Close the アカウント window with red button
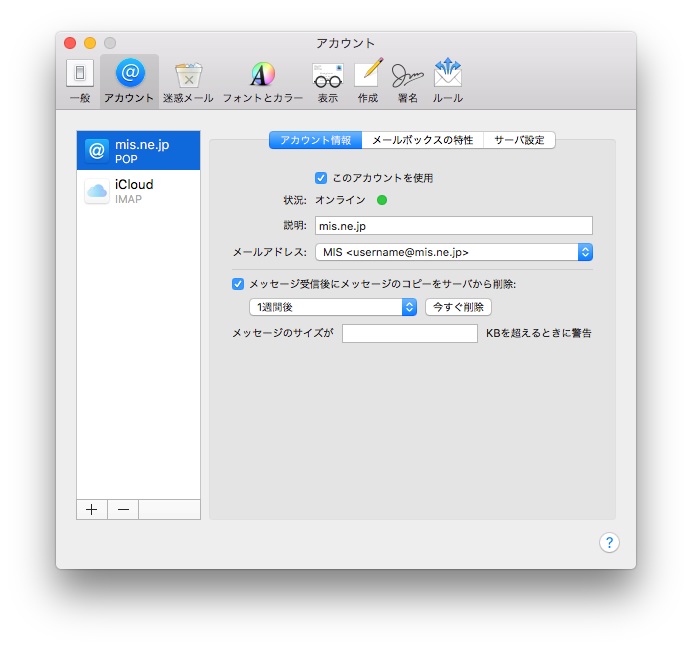Image resolution: width=692 pixels, height=649 pixels. point(70,43)
